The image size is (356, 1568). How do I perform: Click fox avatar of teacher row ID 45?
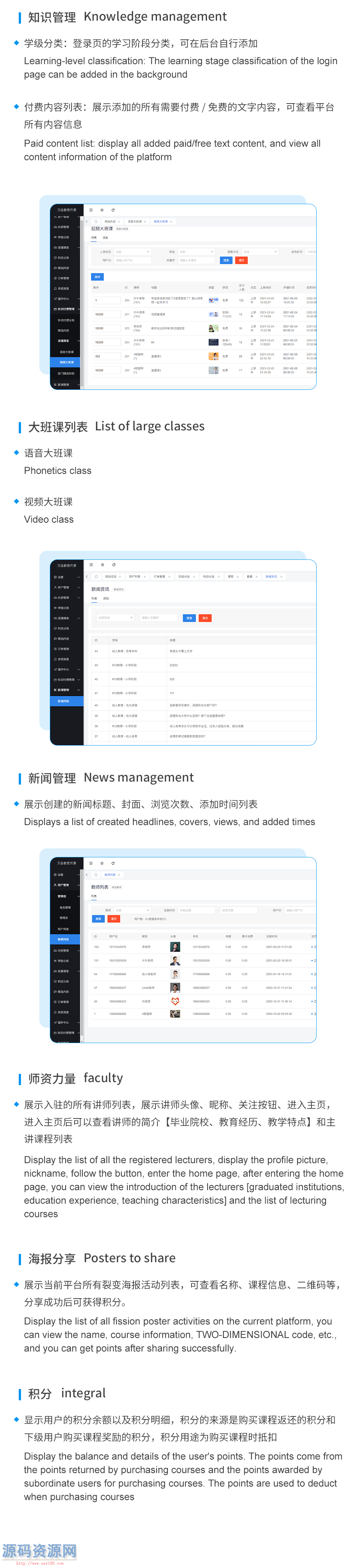(175, 1001)
